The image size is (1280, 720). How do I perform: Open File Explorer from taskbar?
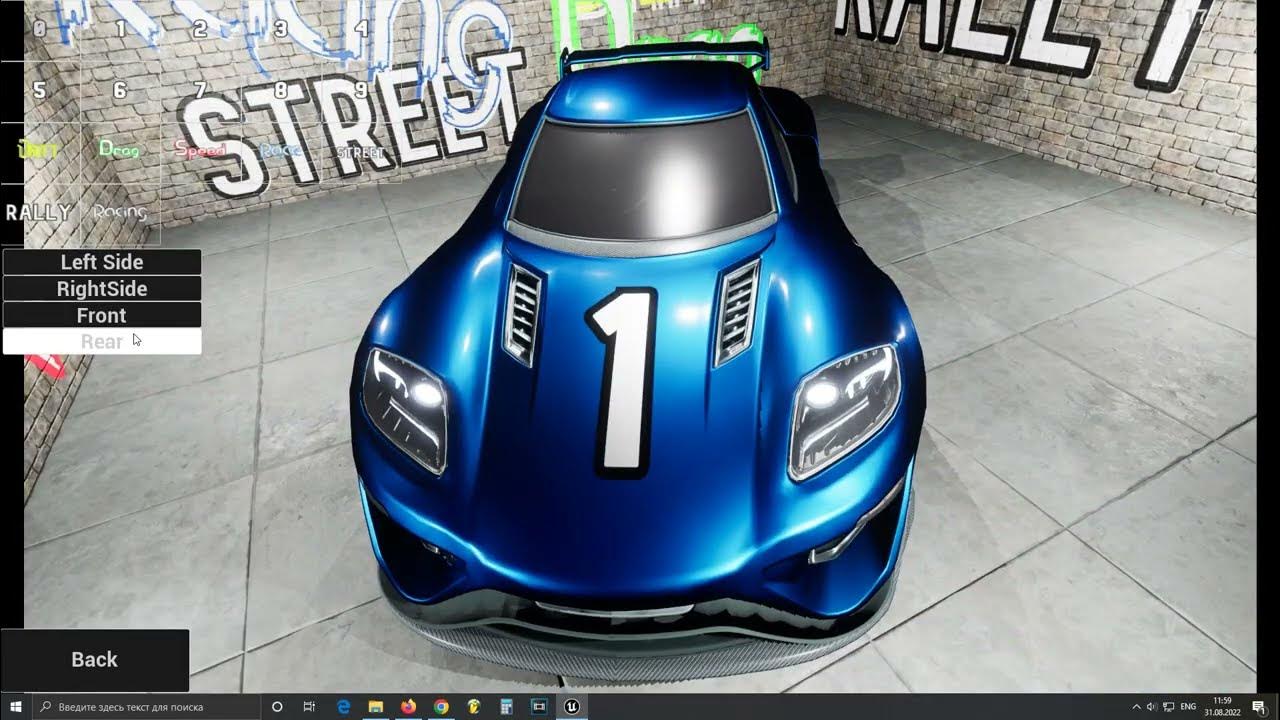click(375, 706)
